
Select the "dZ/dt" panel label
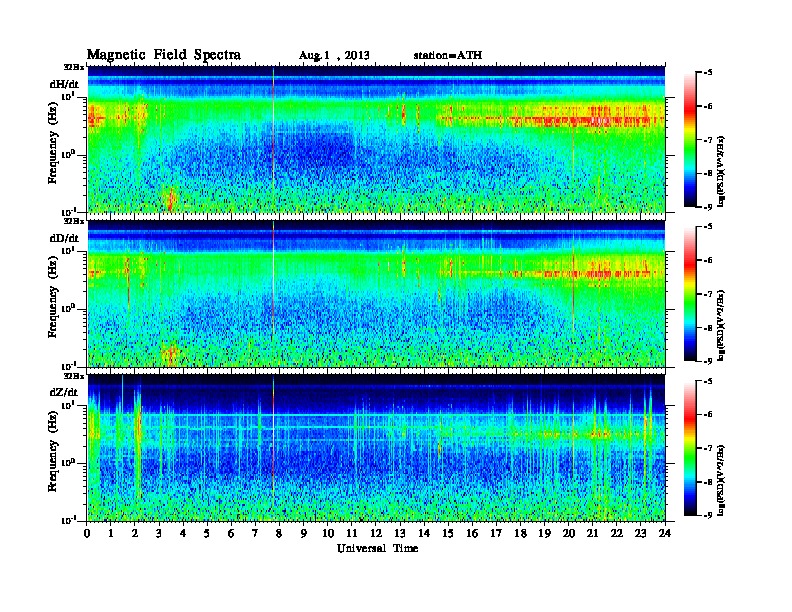(64, 392)
